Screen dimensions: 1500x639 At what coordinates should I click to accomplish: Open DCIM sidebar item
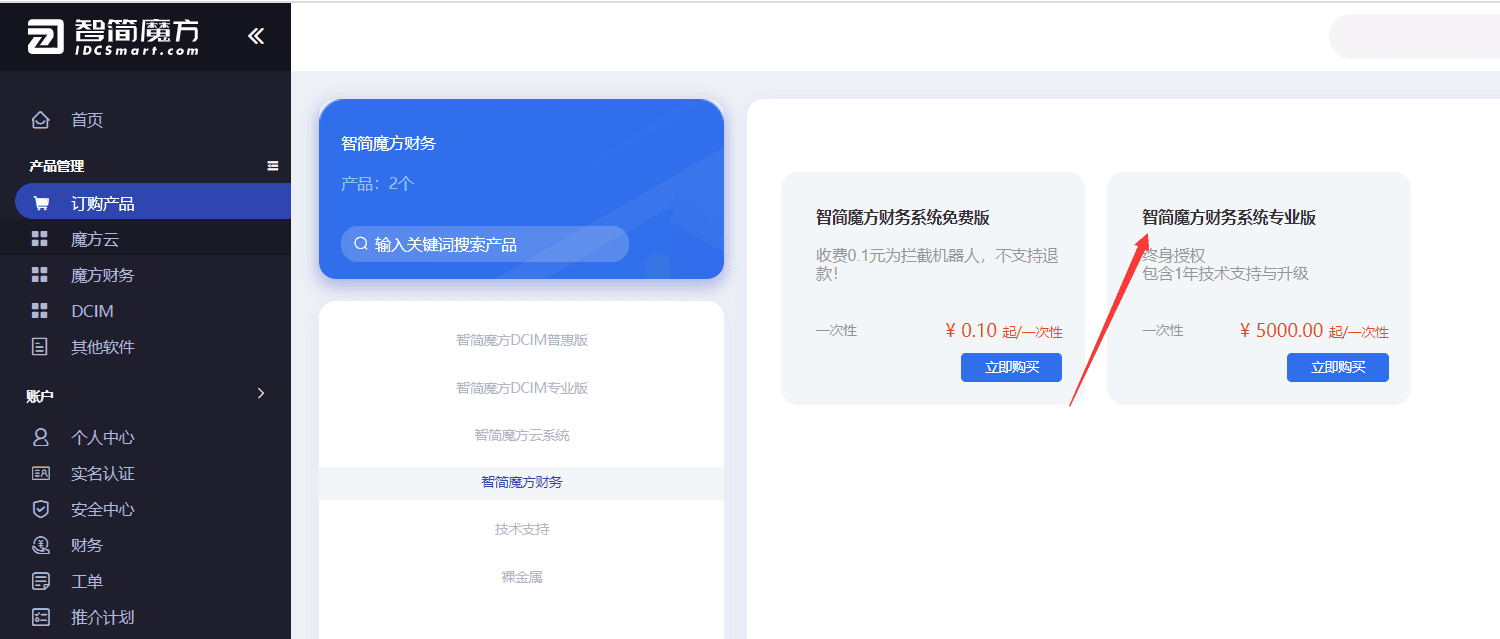point(92,311)
